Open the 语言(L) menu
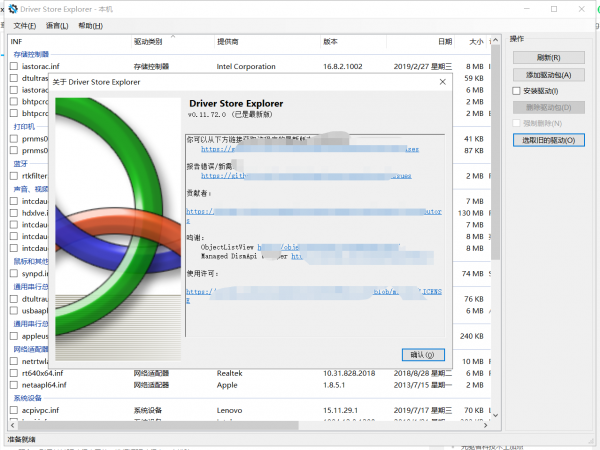 pyautogui.click(x=57, y=26)
